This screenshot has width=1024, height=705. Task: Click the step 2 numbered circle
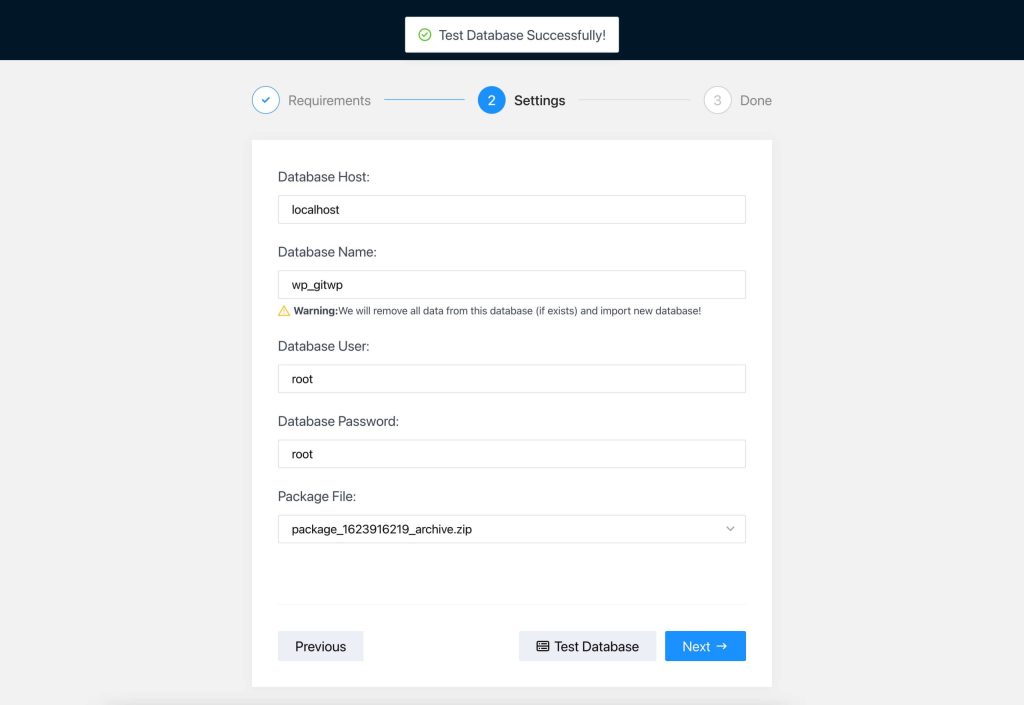[x=491, y=100]
